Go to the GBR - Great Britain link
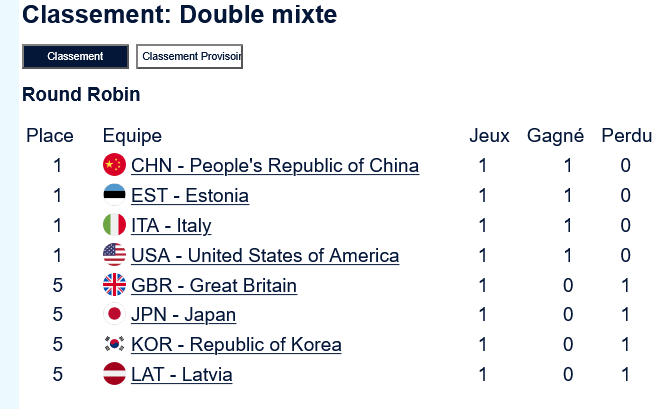The width and height of the screenshot is (664, 409). click(x=214, y=285)
